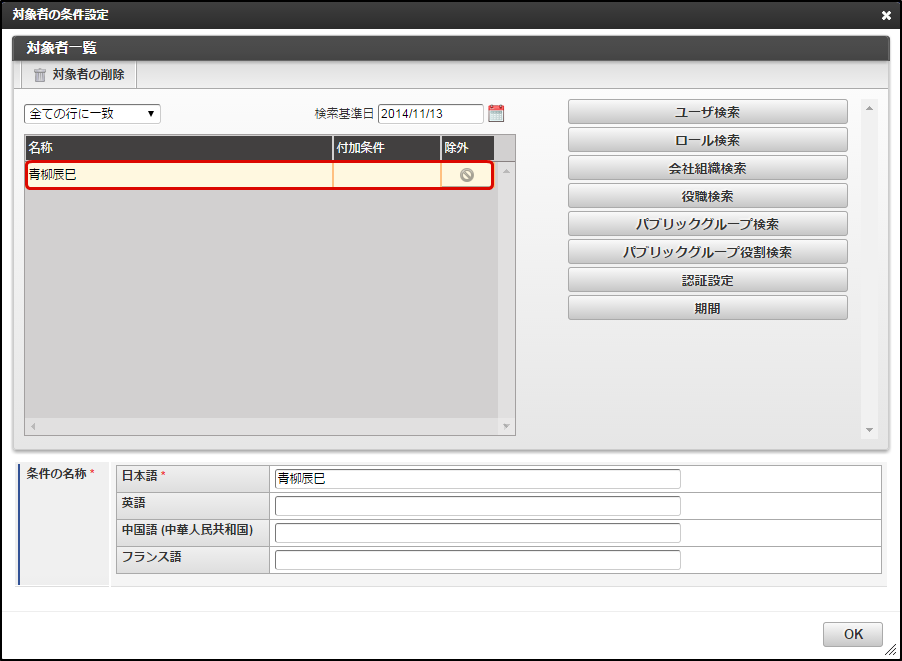
Task: Click the ロール検索 button
Action: (708, 140)
